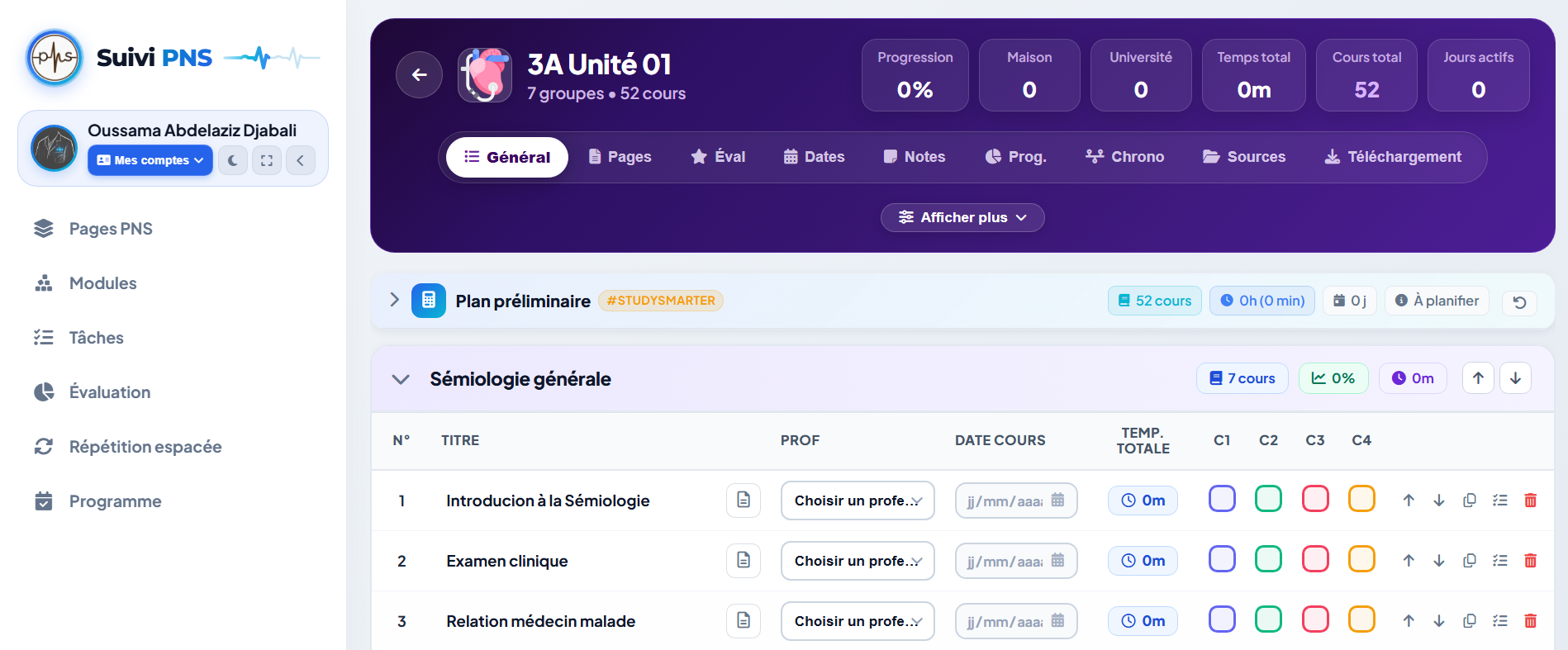Open the Mes comptes dropdown
The height and width of the screenshot is (650, 1568).
pyautogui.click(x=150, y=160)
